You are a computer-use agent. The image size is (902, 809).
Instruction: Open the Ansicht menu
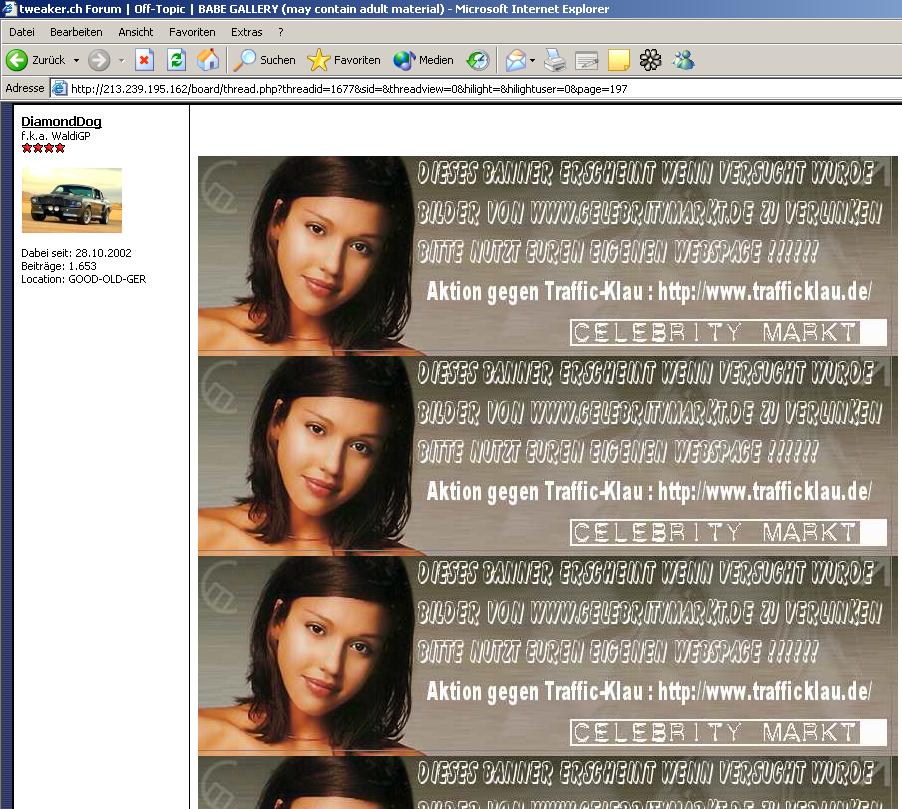click(136, 32)
